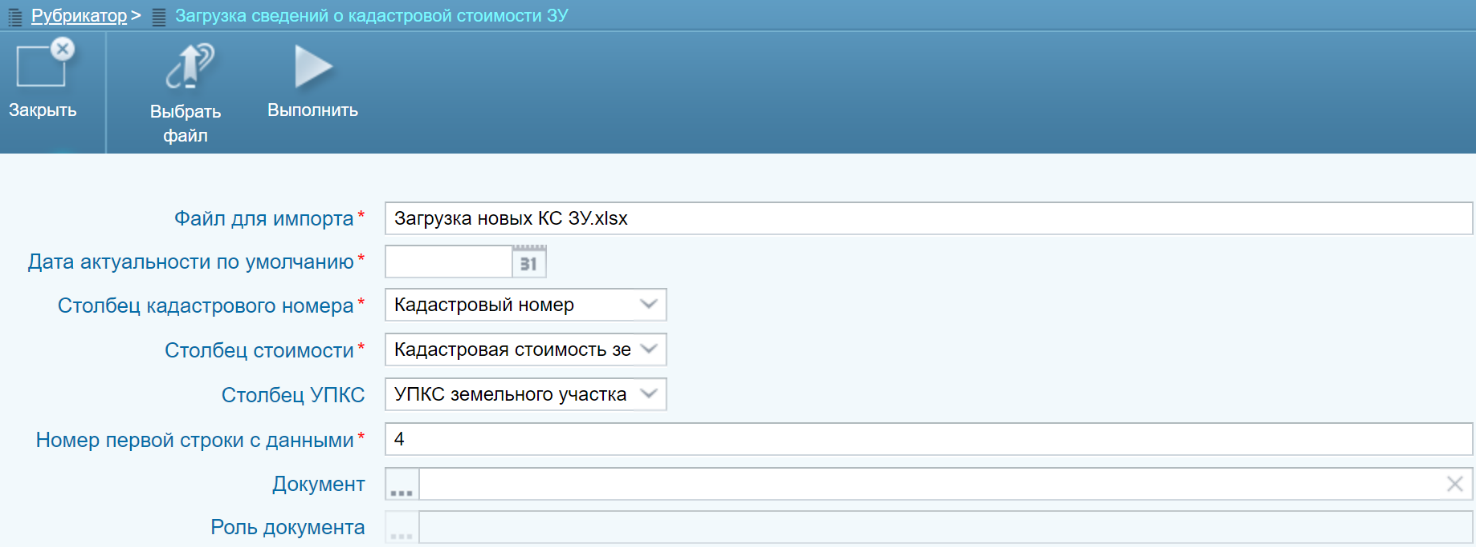The image size is (1476, 547).
Task: Click breadcrumb Загрузка сведений о кадастровой стоимости ЗУ
Action: [x=372, y=16]
